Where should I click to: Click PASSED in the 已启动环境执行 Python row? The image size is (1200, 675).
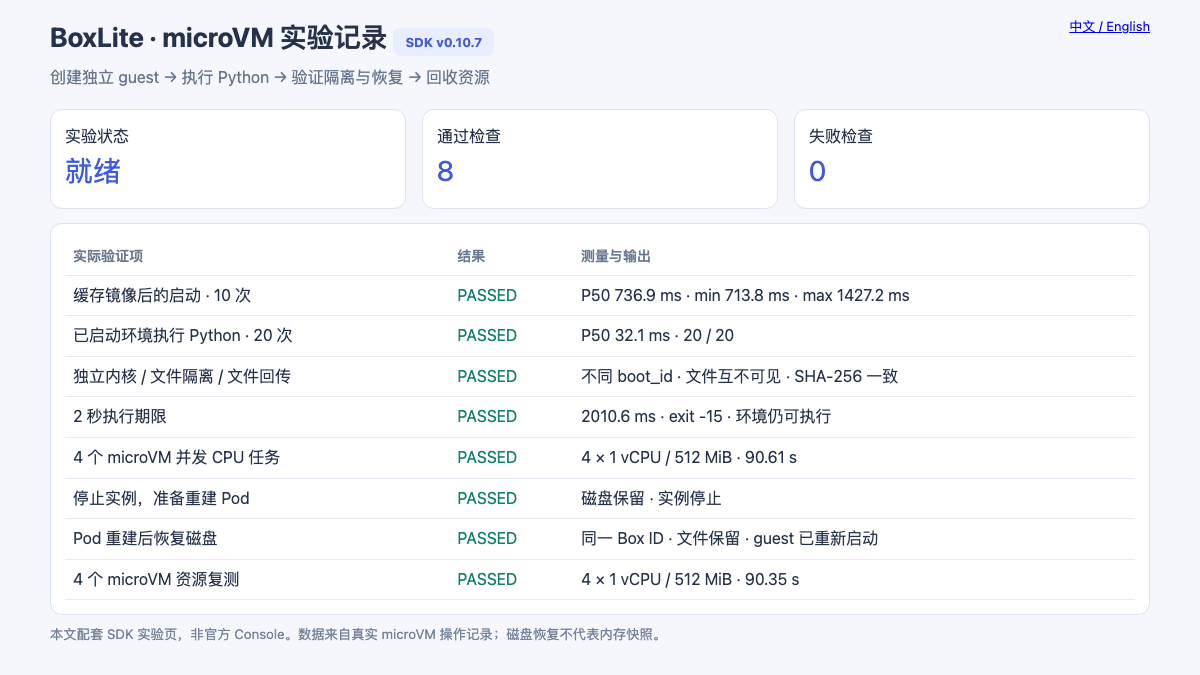(x=487, y=336)
